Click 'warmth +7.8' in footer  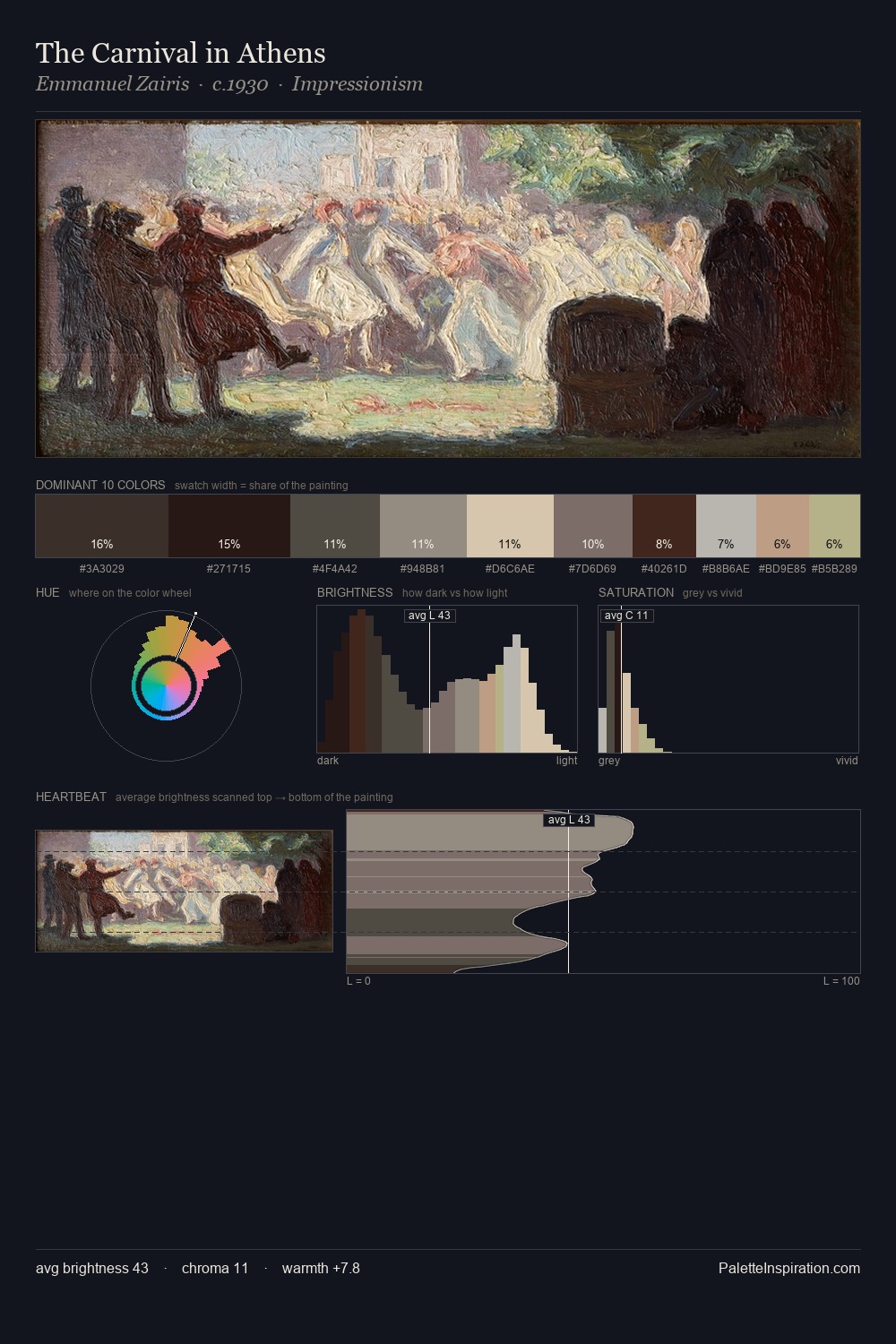pyautogui.click(x=321, y=1268)
